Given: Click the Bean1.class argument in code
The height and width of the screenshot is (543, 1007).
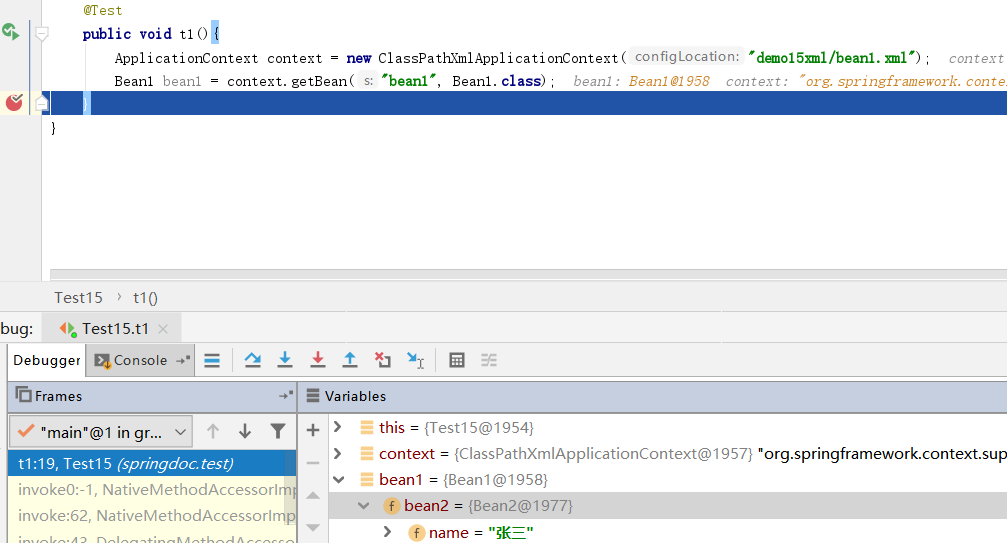Looking at the screenshot, I should [x=498, y=81].
